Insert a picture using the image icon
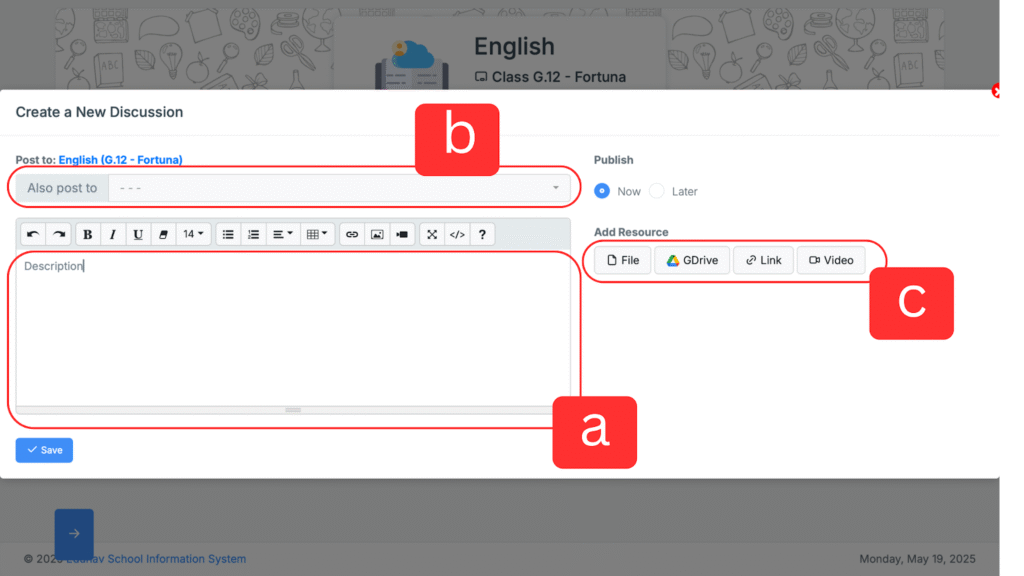 (377, 234)
